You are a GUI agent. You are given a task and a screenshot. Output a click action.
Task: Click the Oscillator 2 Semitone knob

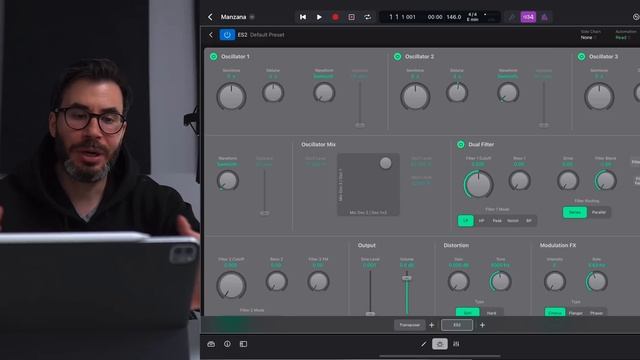point(415,96)
